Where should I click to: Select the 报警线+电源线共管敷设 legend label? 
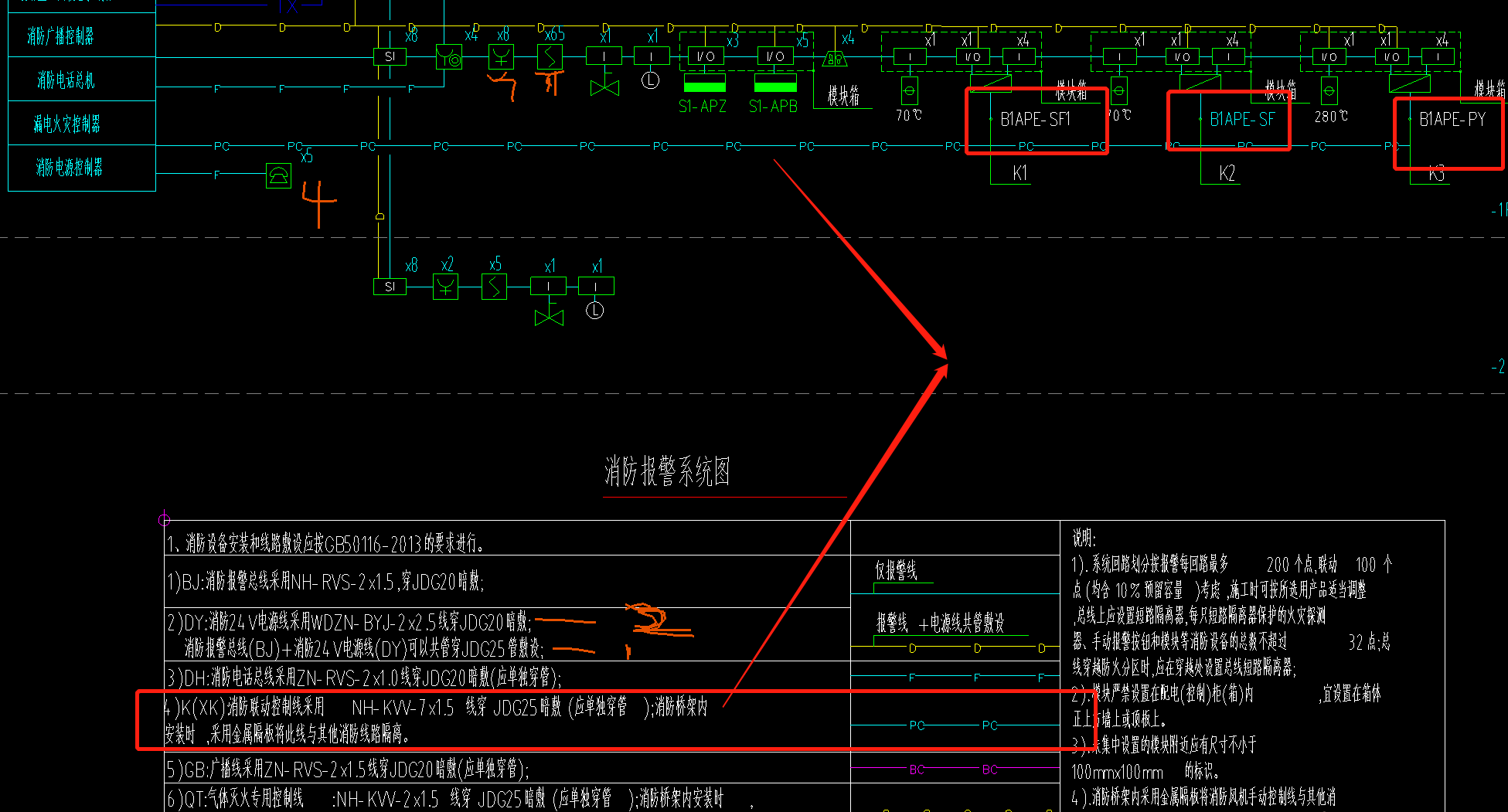pyautogui.click(x=940, y=623)
